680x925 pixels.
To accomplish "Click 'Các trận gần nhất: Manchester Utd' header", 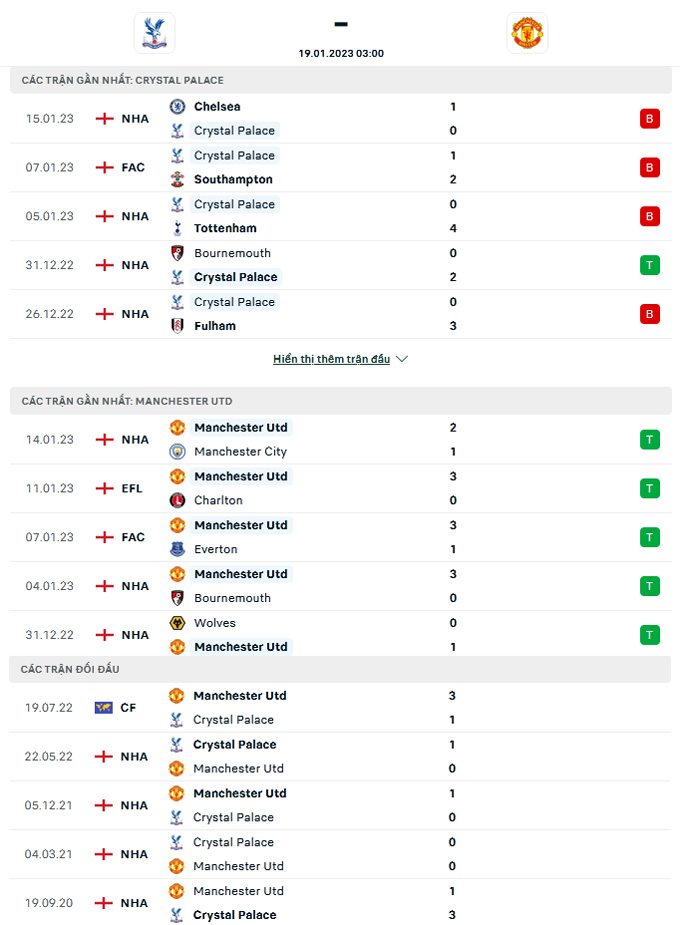I will click(x=127, y=401).
